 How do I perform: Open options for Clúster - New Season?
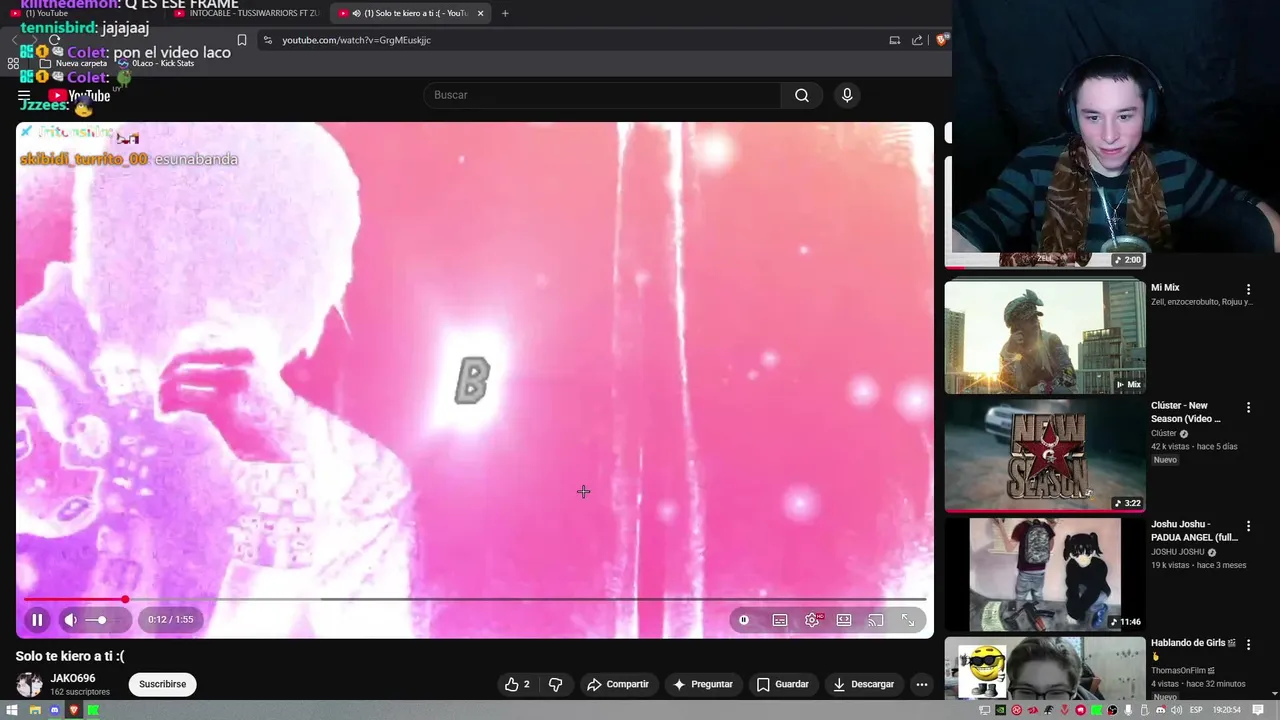click(1248, 407)
